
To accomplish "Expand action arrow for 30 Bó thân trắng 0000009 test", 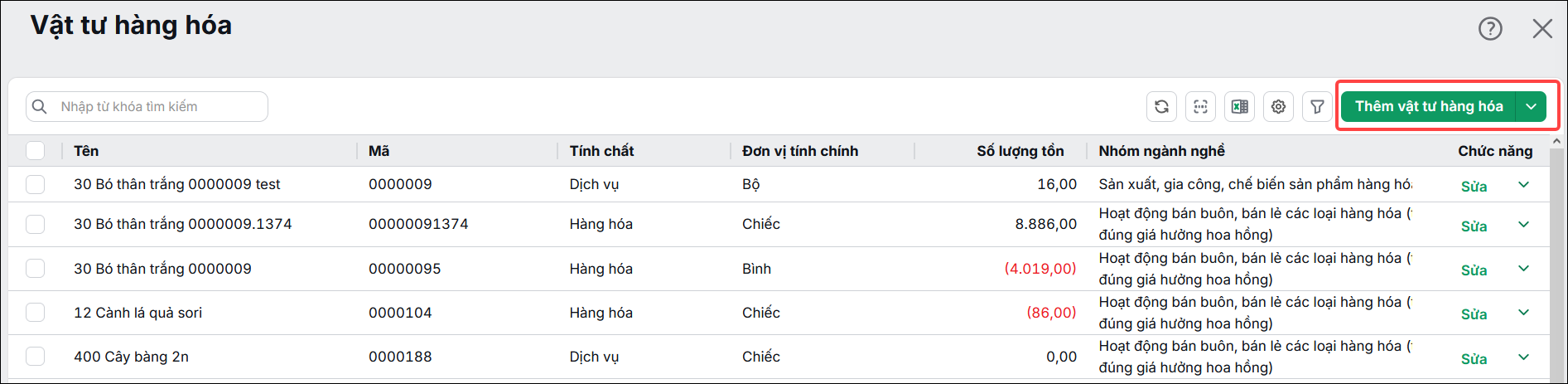I will 1523,184.
